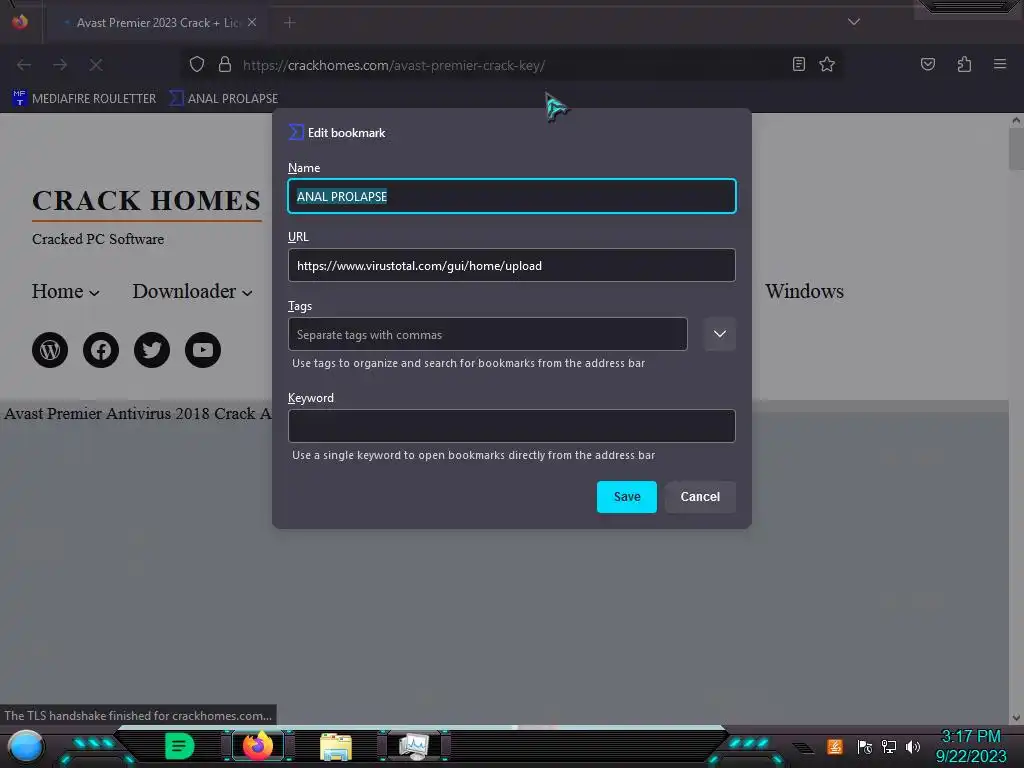Click the Tags input field
Screen dimensions: 1024x768
pos(487,334)
